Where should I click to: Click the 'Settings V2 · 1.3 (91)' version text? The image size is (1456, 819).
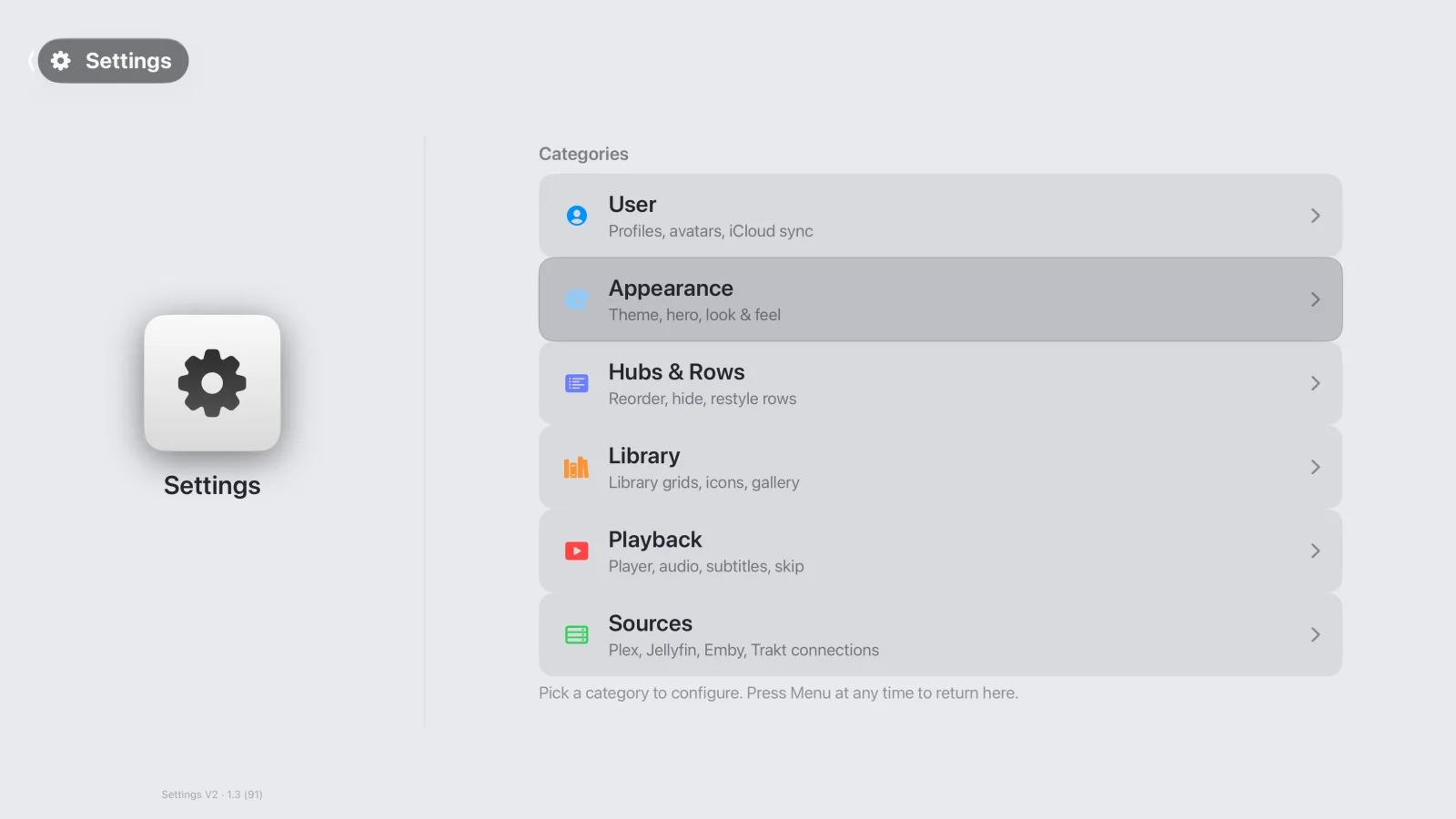click(x=212, y=794)
